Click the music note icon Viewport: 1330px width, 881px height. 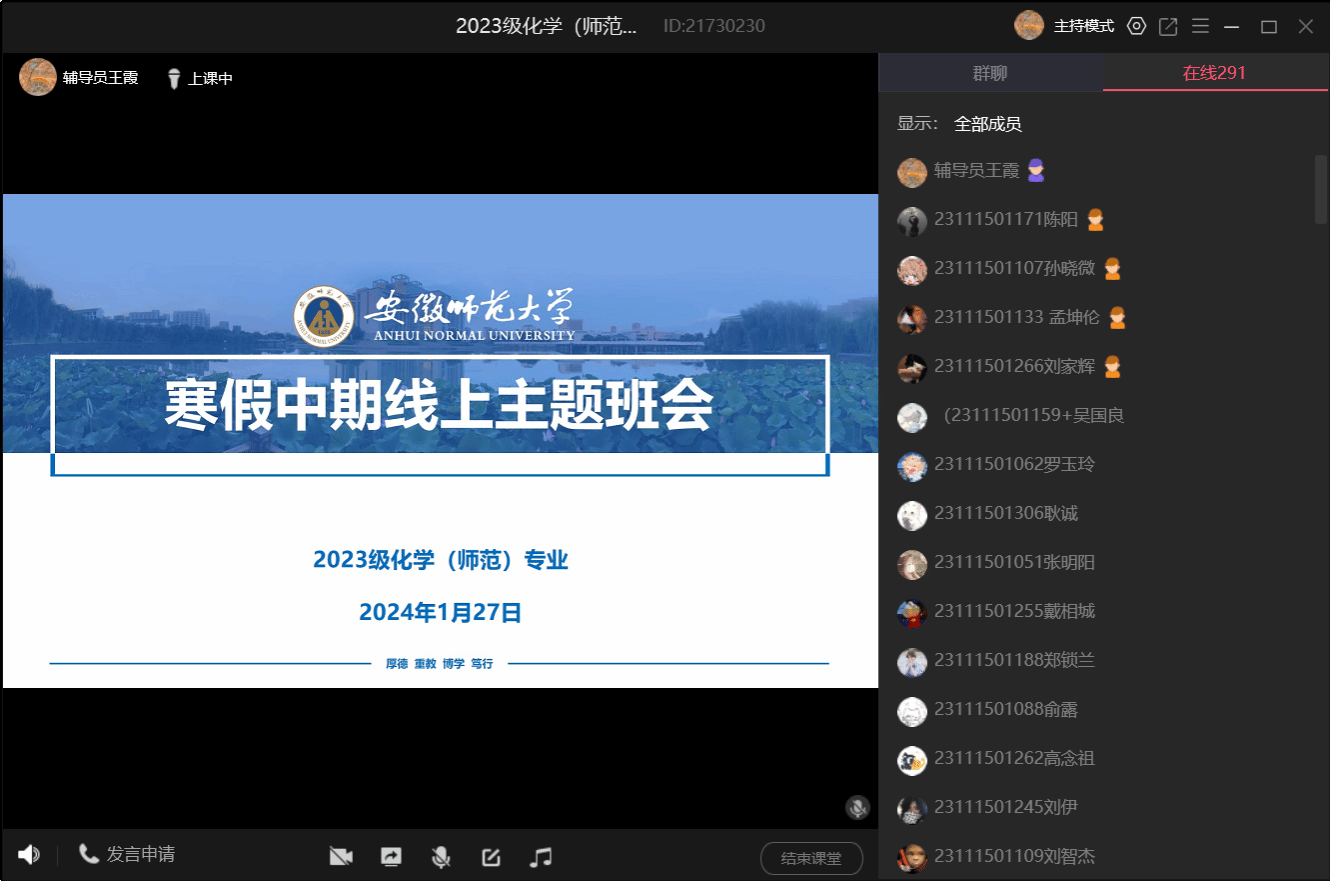tap(541, 857)
